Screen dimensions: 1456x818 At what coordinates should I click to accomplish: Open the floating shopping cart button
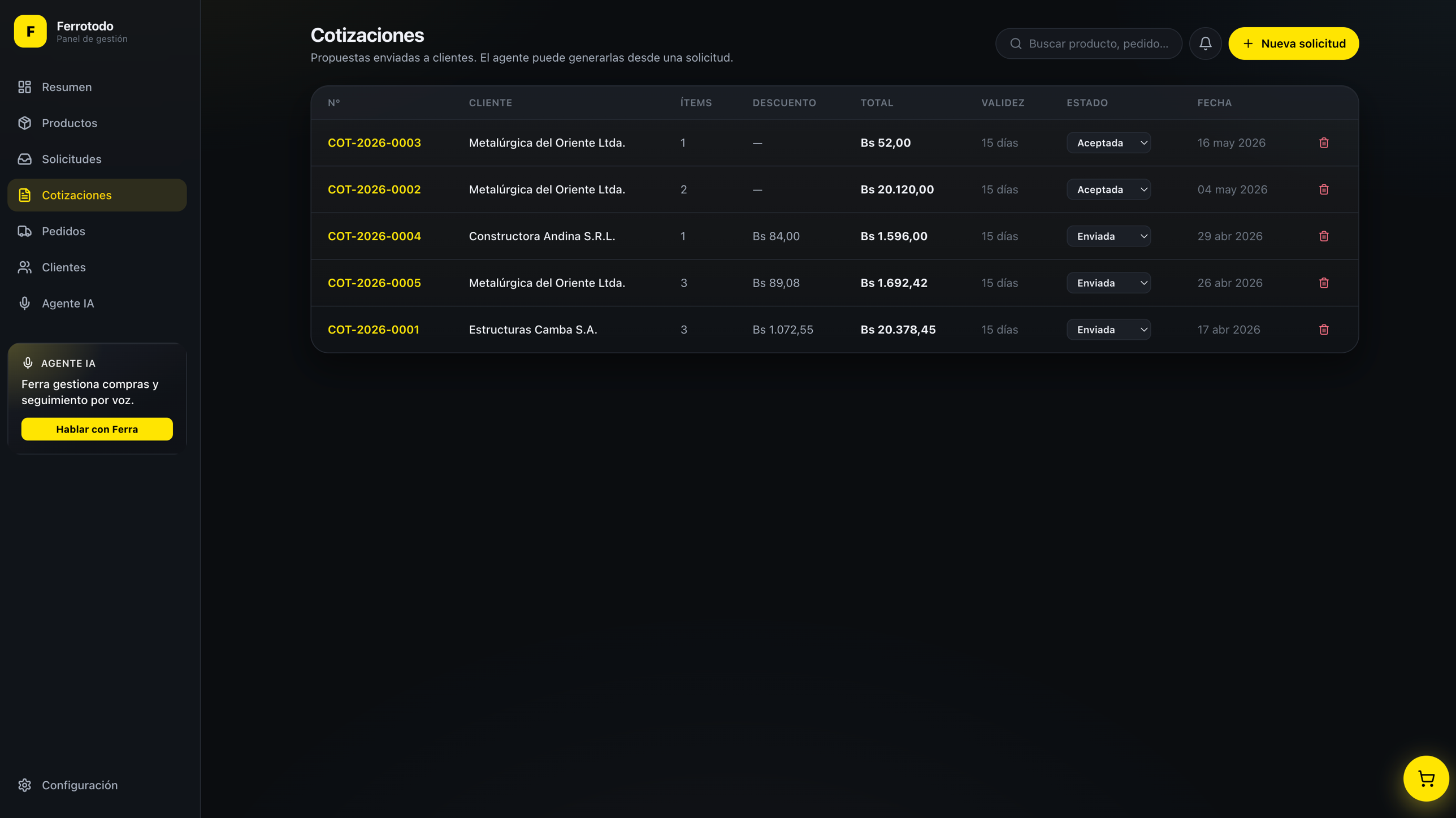pos(1426,778)
